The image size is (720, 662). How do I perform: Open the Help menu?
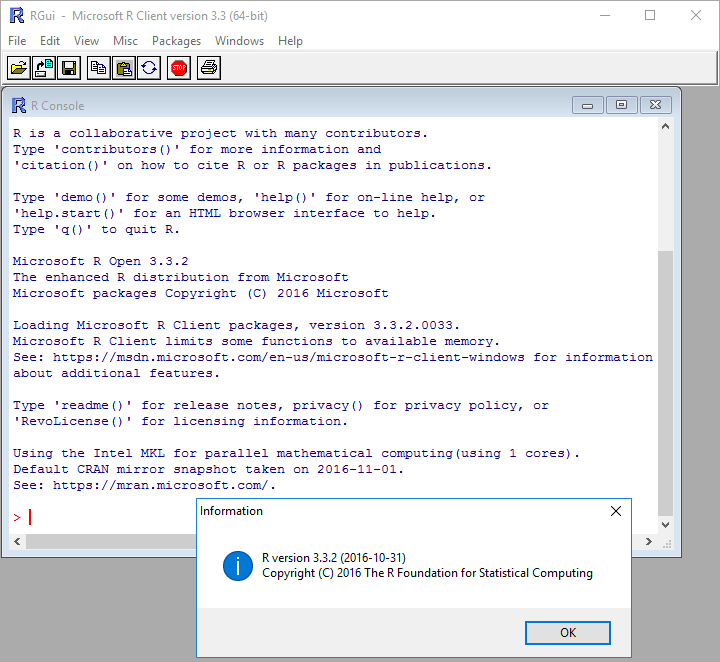tap(290, 41)
